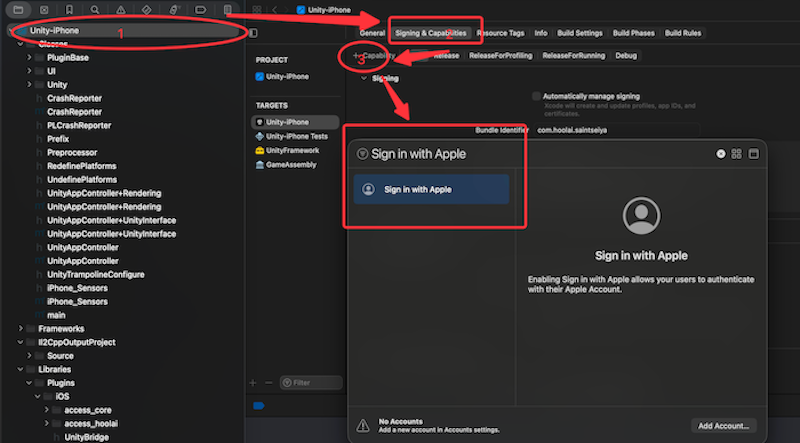Collapse the Signing section
Image resolution: width=800 pixels, height=443 pixels.
(x=364, y=77)
